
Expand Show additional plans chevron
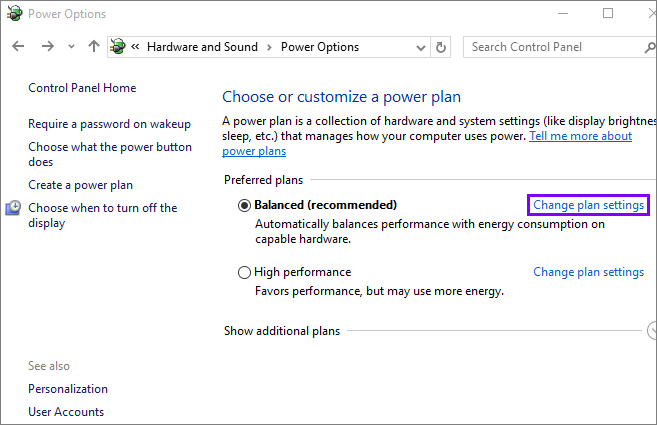(x=652, y=331)
